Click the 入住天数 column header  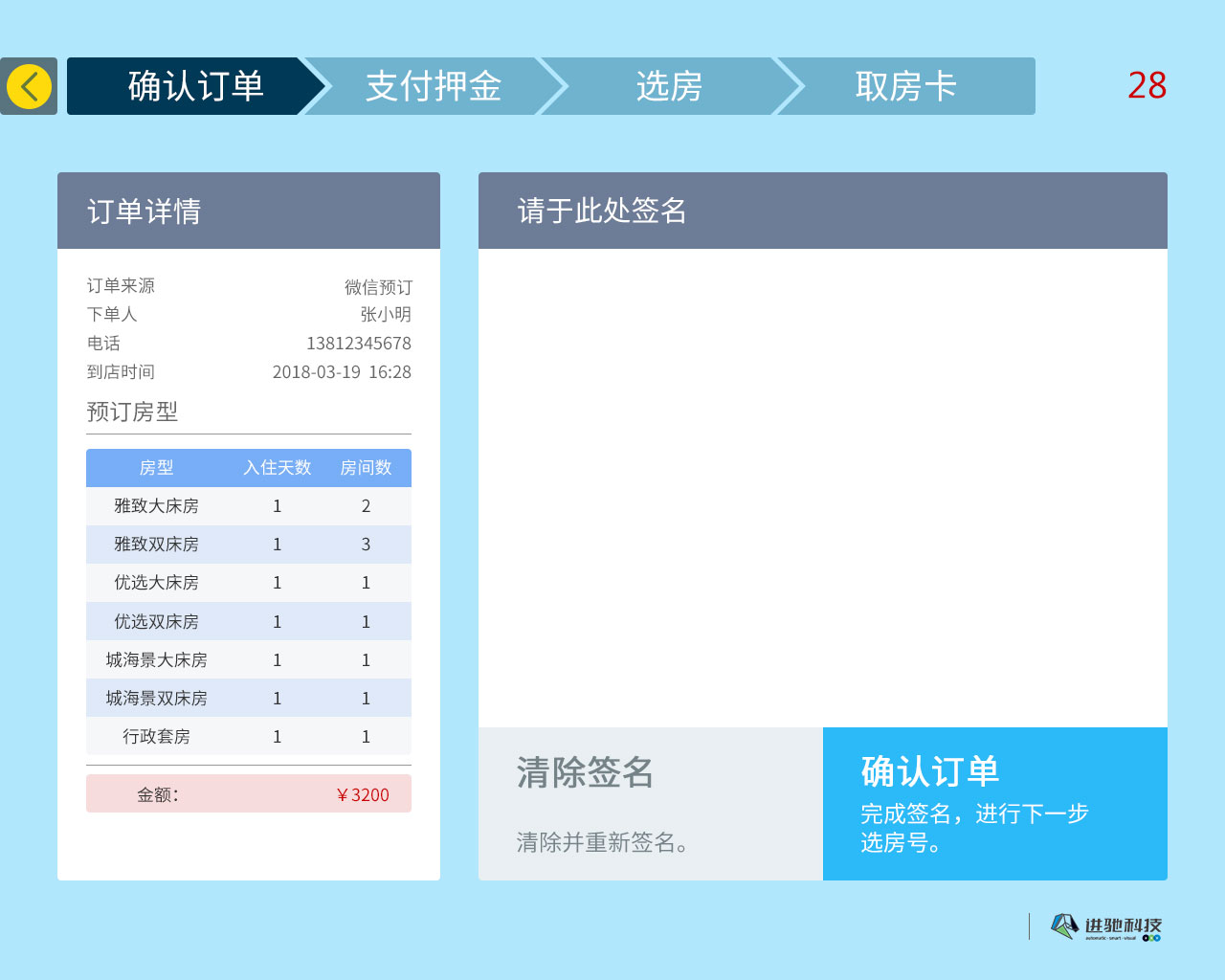tap(277, 468)
